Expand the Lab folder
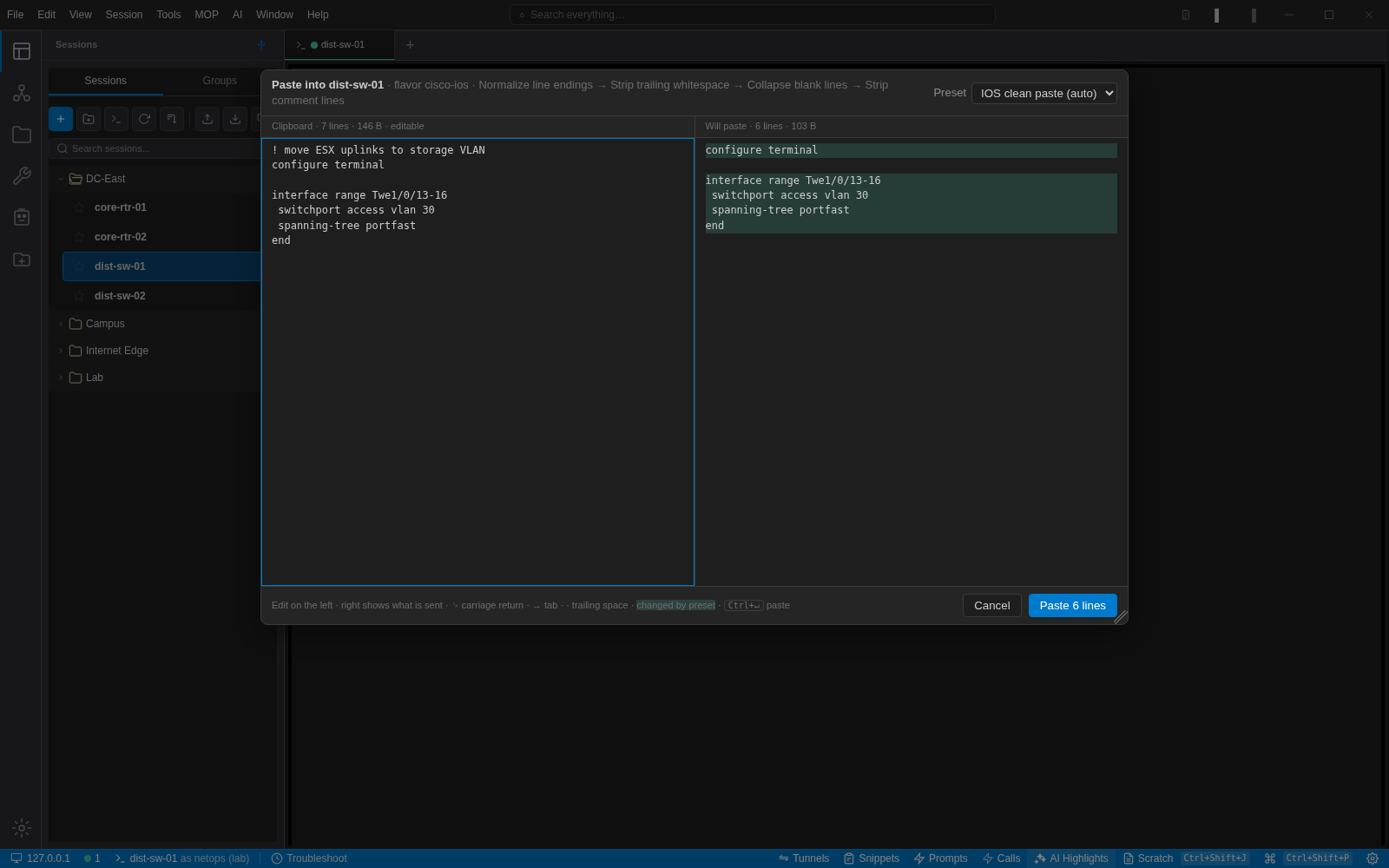The height and width of the screenshot is (868, 1389). (x=61, y=378)
